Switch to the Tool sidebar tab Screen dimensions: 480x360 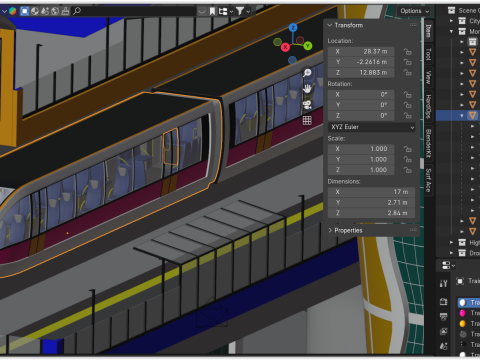coord(429,54)
